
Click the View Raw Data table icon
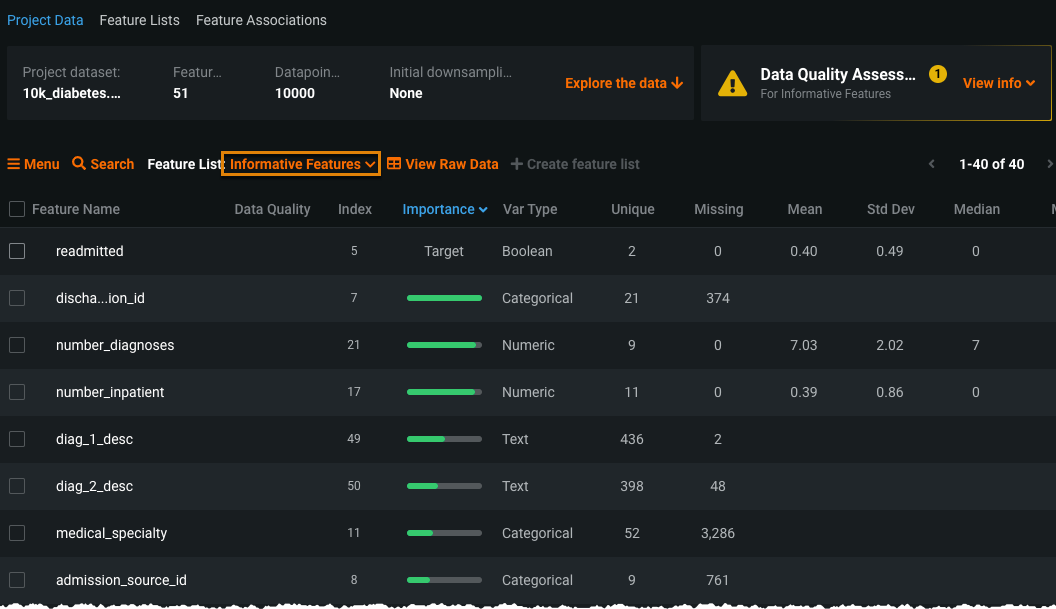[394, 164]
